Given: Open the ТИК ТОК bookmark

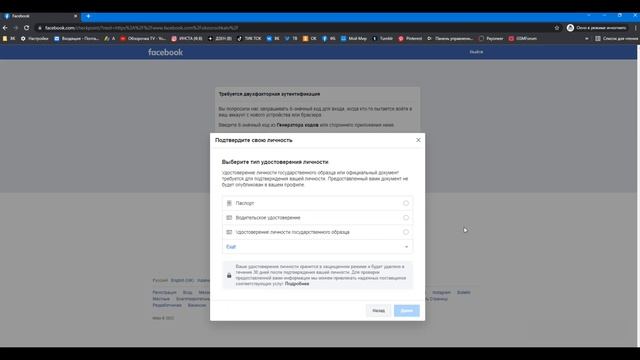Looking at the screenshot, I should (x=249, y=38).
